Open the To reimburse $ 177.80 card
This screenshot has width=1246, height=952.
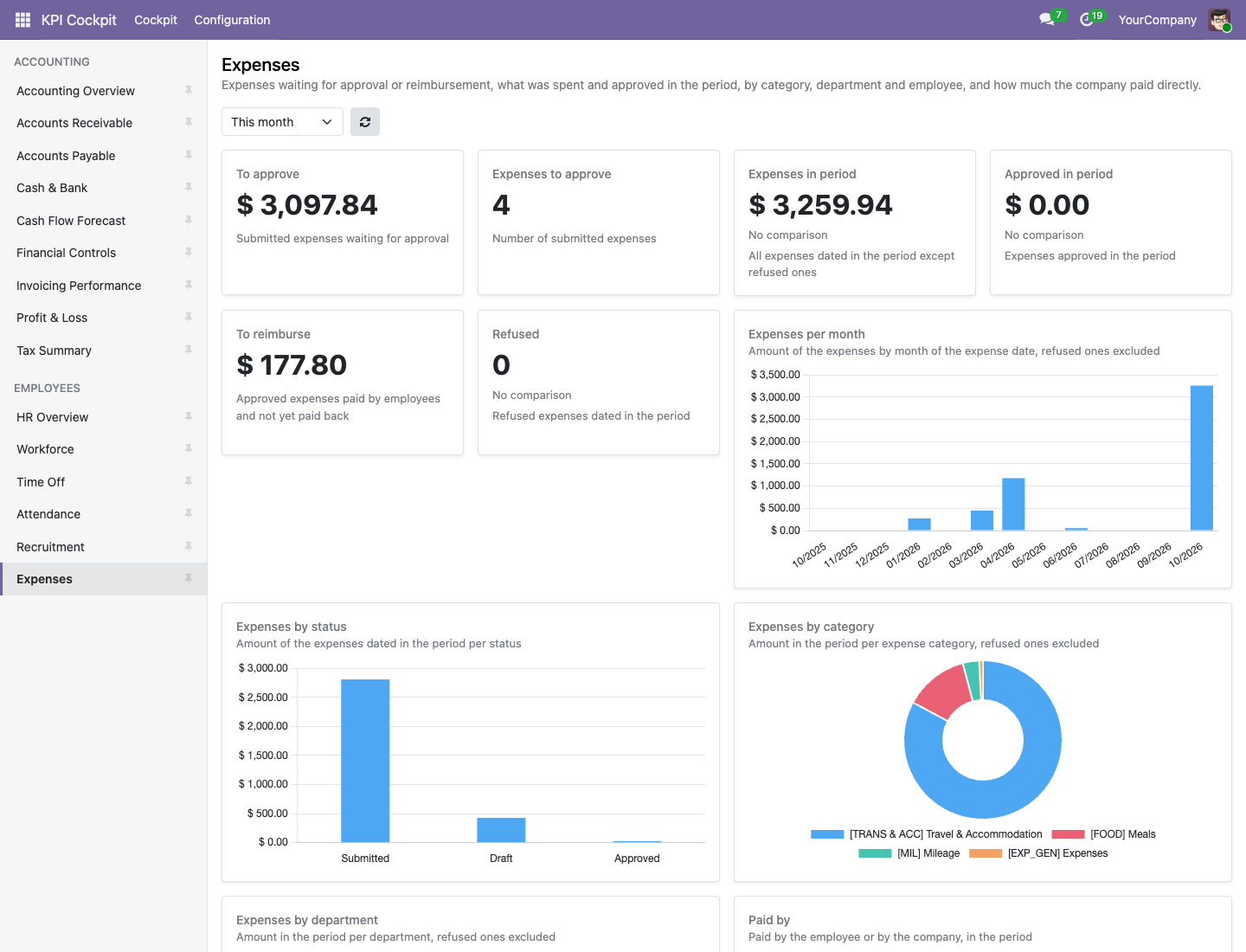tap(343, 383)
